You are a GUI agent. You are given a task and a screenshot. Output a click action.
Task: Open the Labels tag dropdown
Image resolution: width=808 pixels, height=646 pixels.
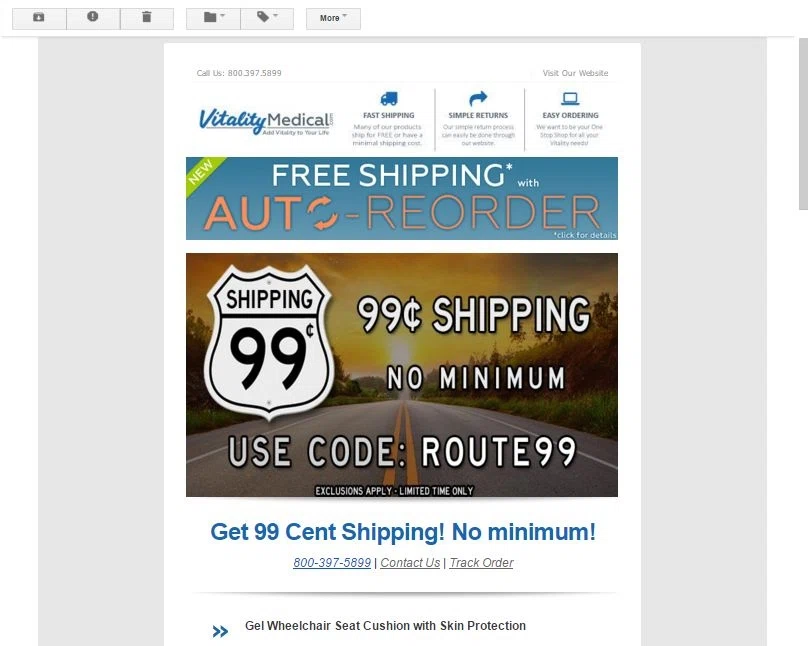click(x=267, y=18)
